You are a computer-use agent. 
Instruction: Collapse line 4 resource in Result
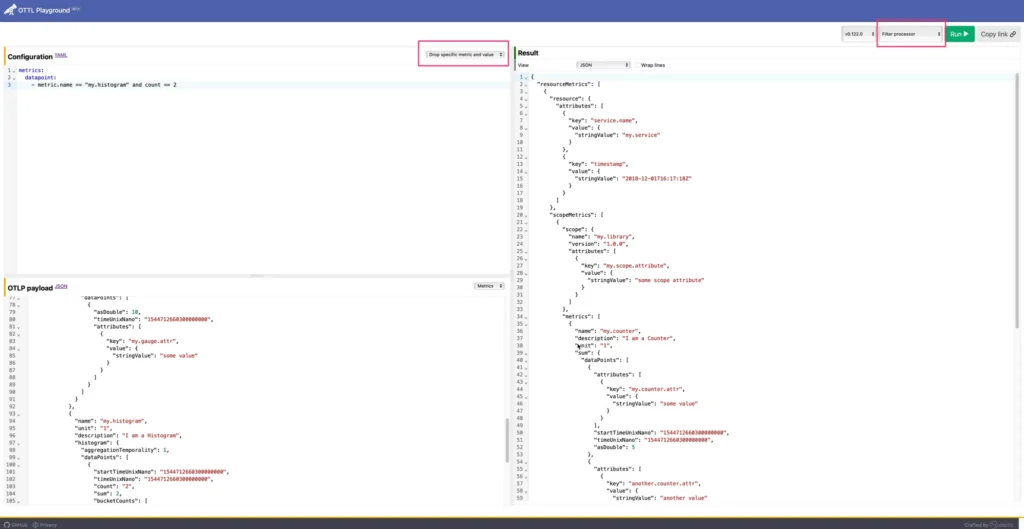pyautogui.click(x=527, y=99)
